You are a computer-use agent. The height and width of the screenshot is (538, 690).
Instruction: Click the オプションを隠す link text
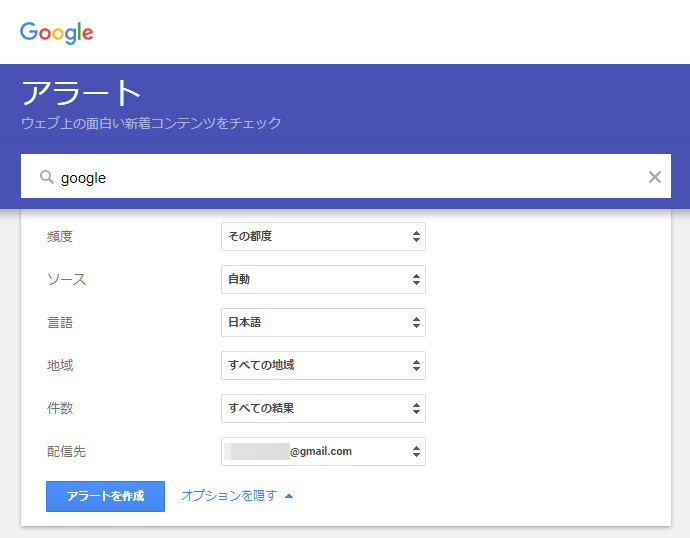click(229, 495)
